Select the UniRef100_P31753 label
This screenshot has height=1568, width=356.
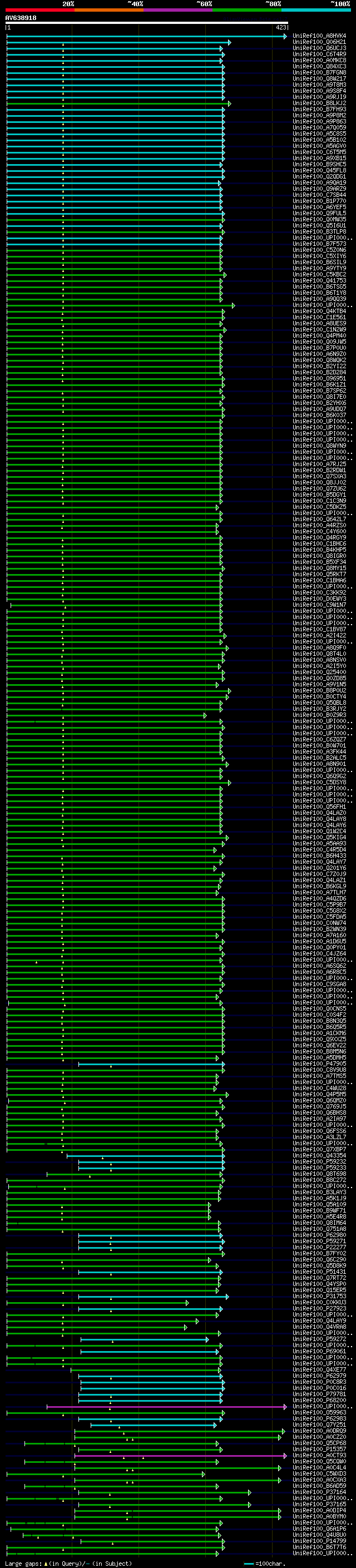319,1297
